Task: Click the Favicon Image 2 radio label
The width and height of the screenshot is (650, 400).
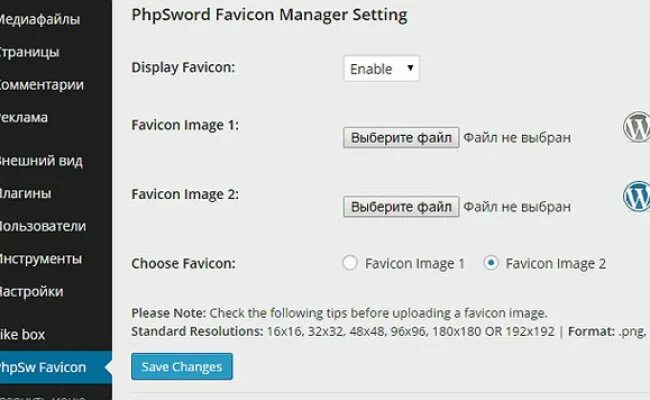Action: [x=556, y=264]
